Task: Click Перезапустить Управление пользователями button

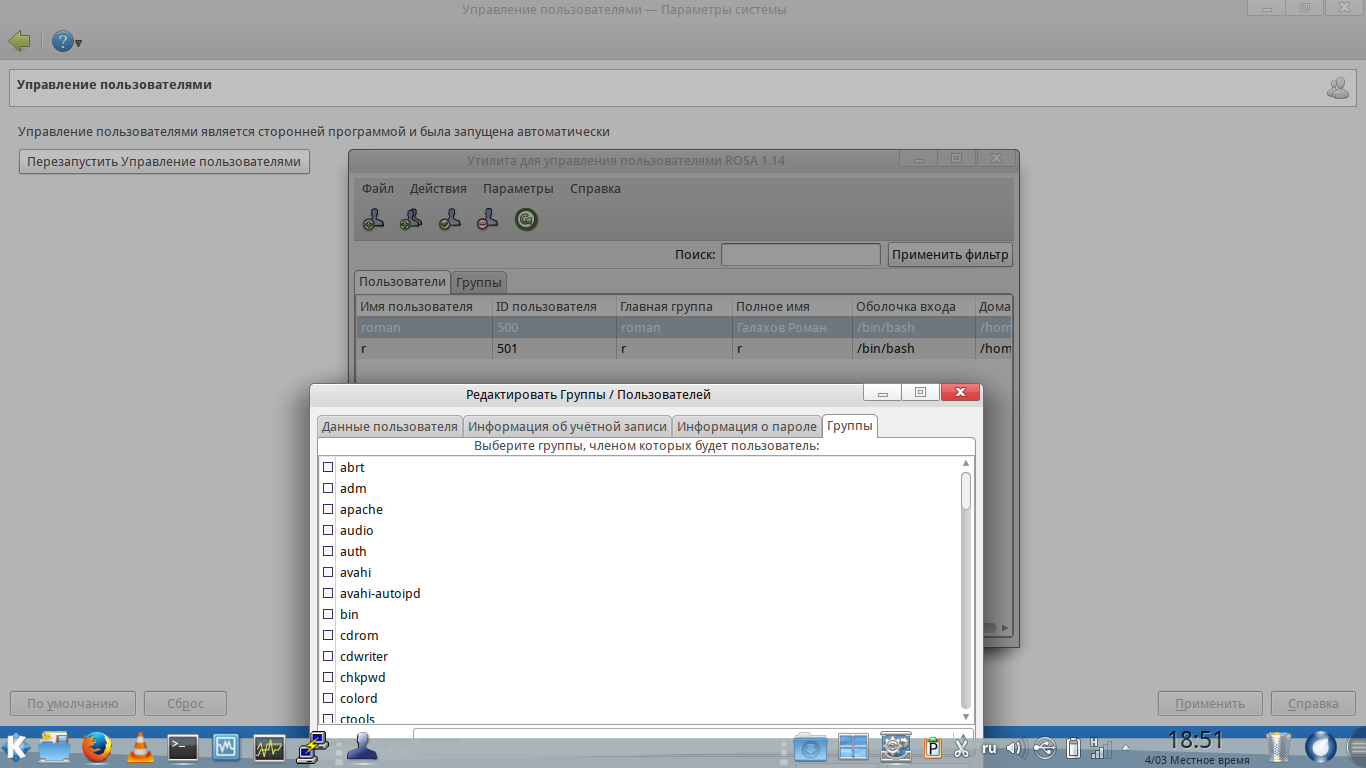Action: point(164,161)
